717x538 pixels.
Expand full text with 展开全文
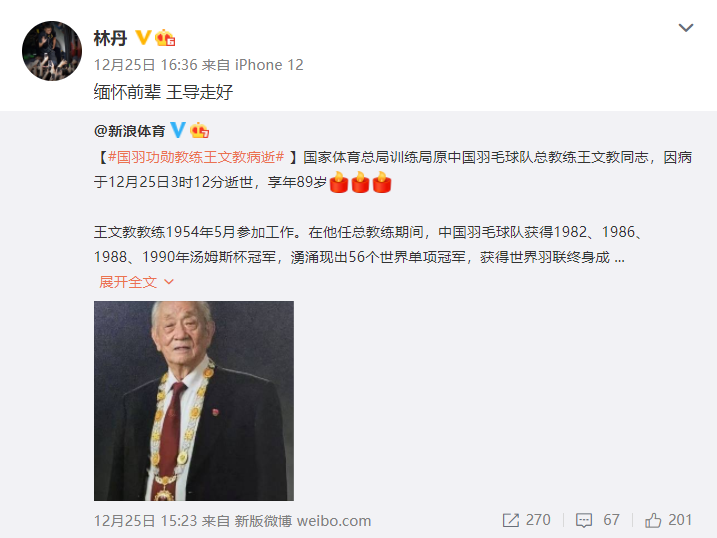click(128, 282)
